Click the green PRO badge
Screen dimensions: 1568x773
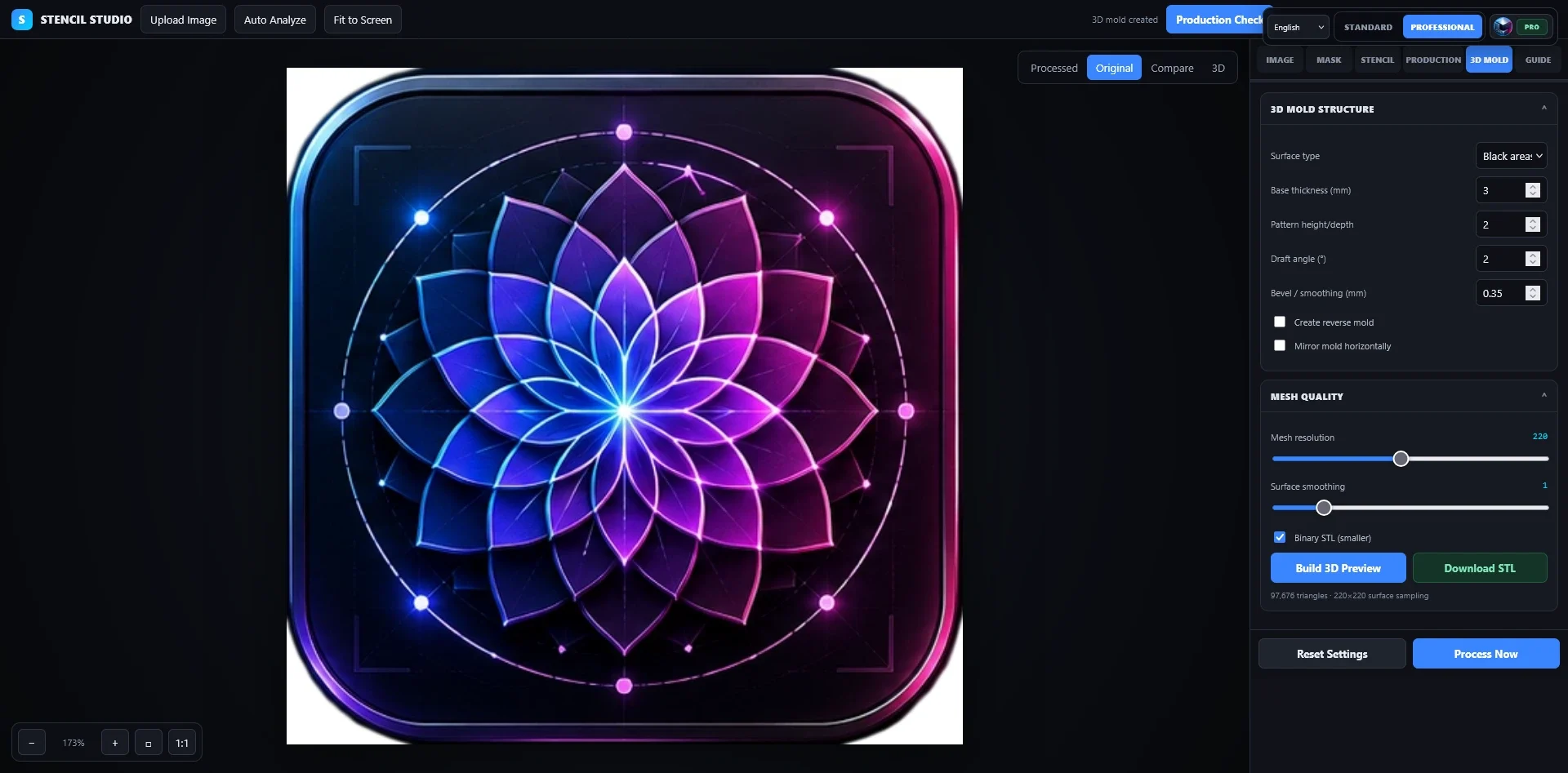pos(1531,27)
